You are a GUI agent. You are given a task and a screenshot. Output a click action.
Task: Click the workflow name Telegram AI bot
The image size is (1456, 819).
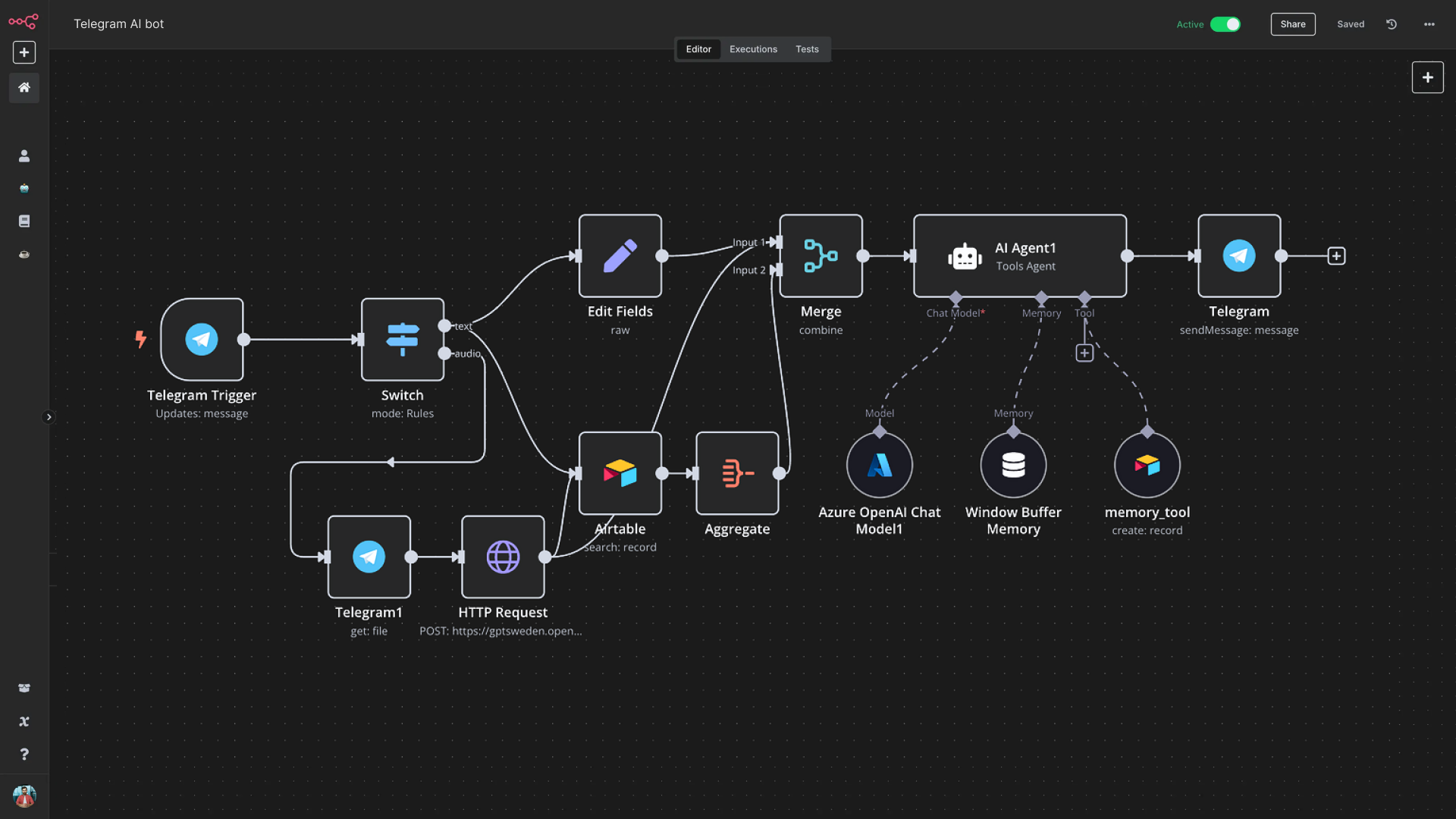(x=118, y=24)
